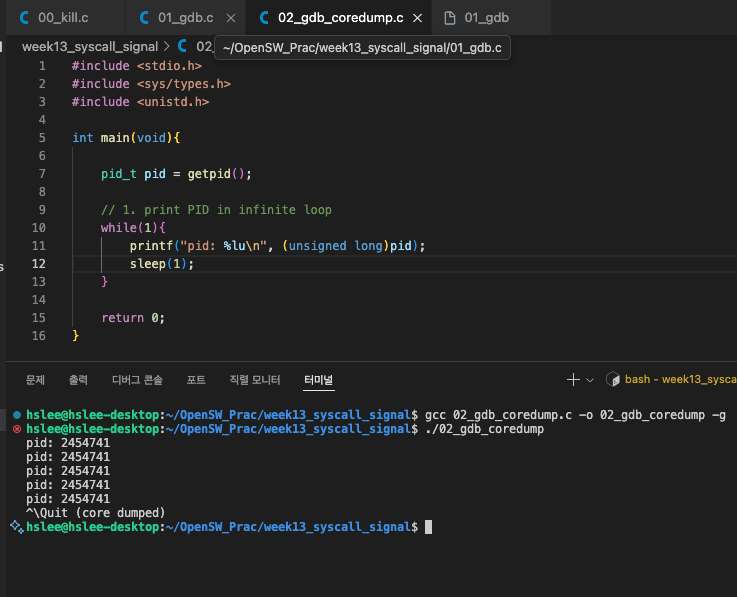Create a new terminal with plus icon

point(573,380)
